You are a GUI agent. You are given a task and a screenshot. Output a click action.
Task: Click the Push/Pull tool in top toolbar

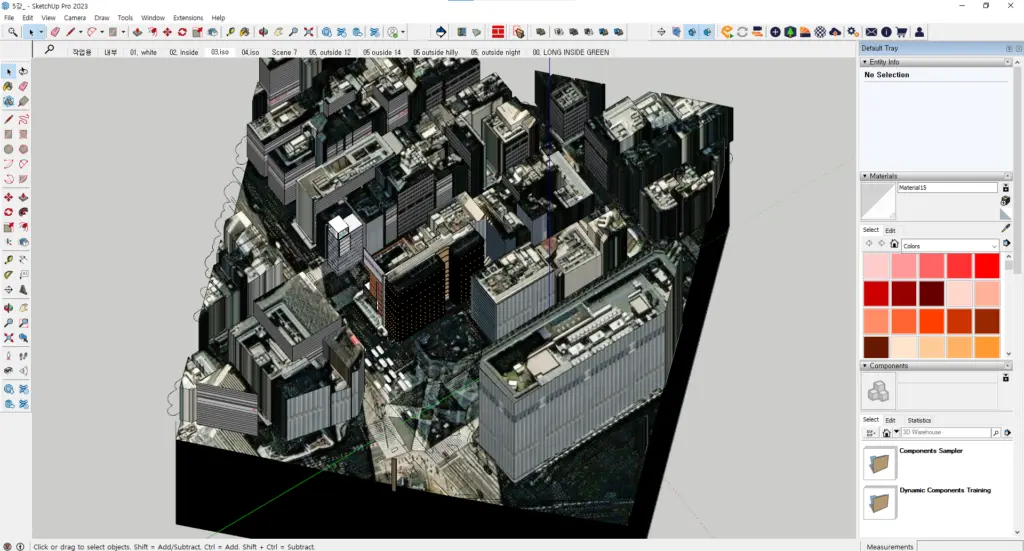(137, 32)
